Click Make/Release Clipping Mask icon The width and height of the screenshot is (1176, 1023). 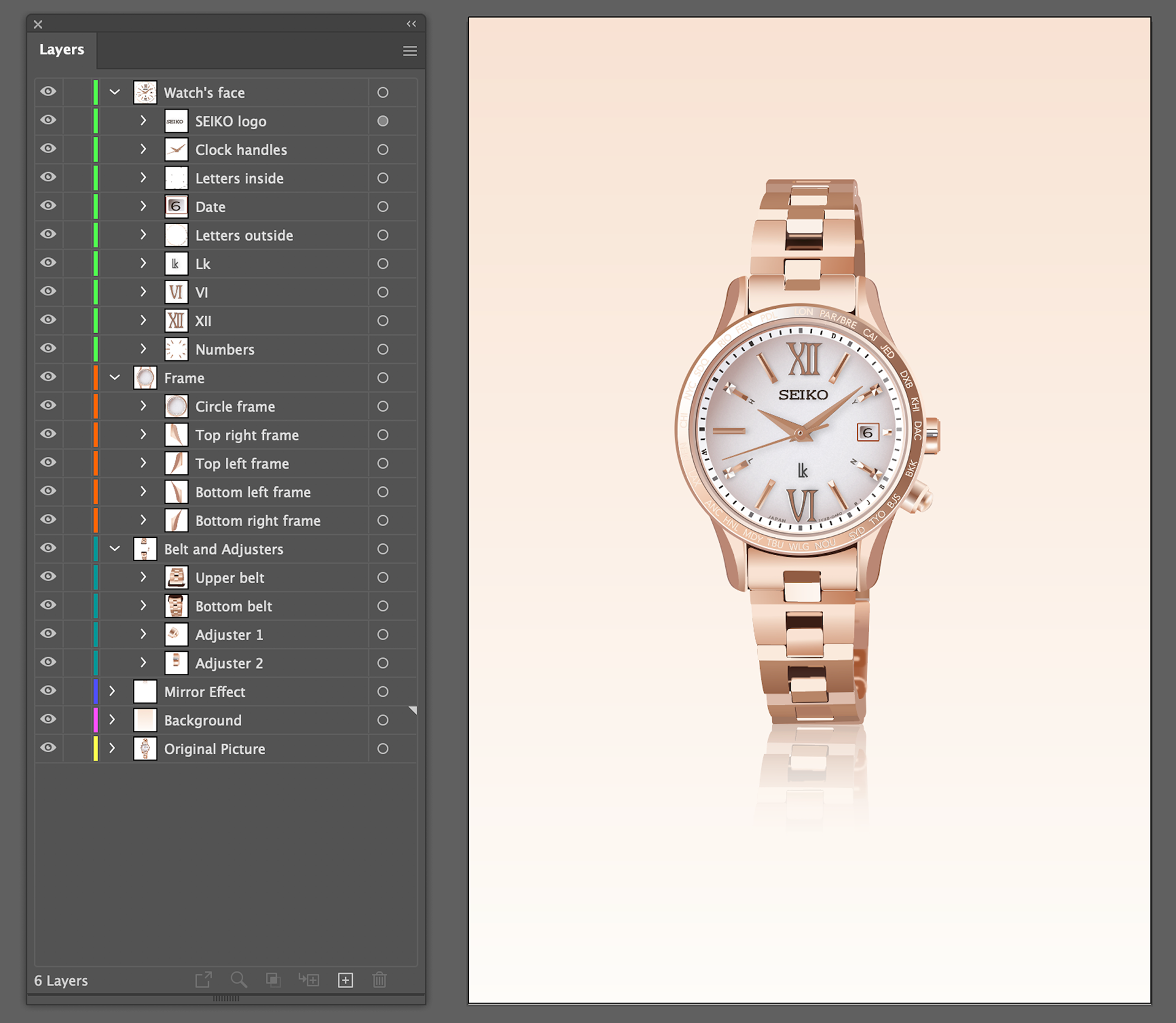coord(273,980)
